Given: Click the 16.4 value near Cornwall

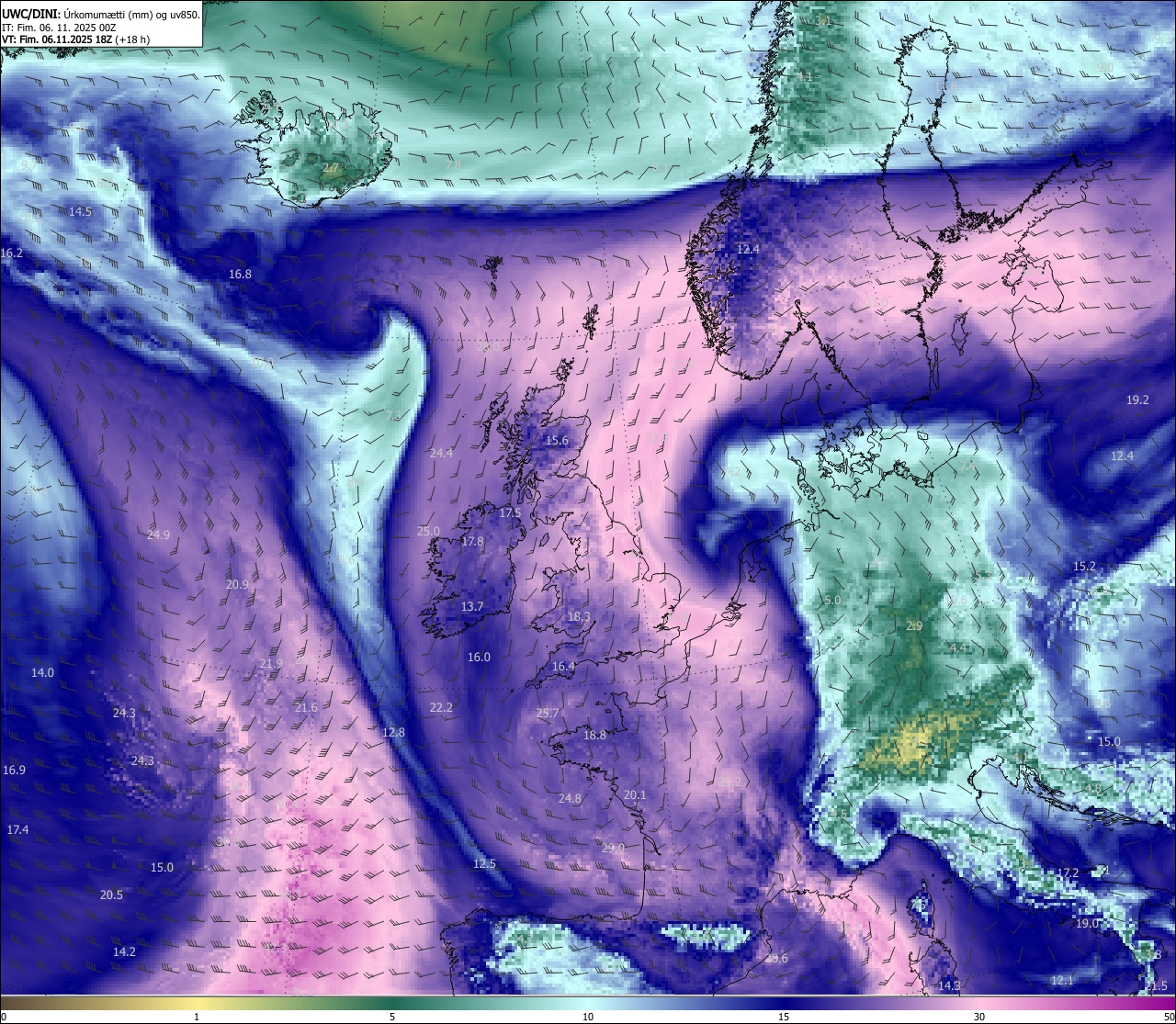Looking at the screenshot, I should [563, 666].
